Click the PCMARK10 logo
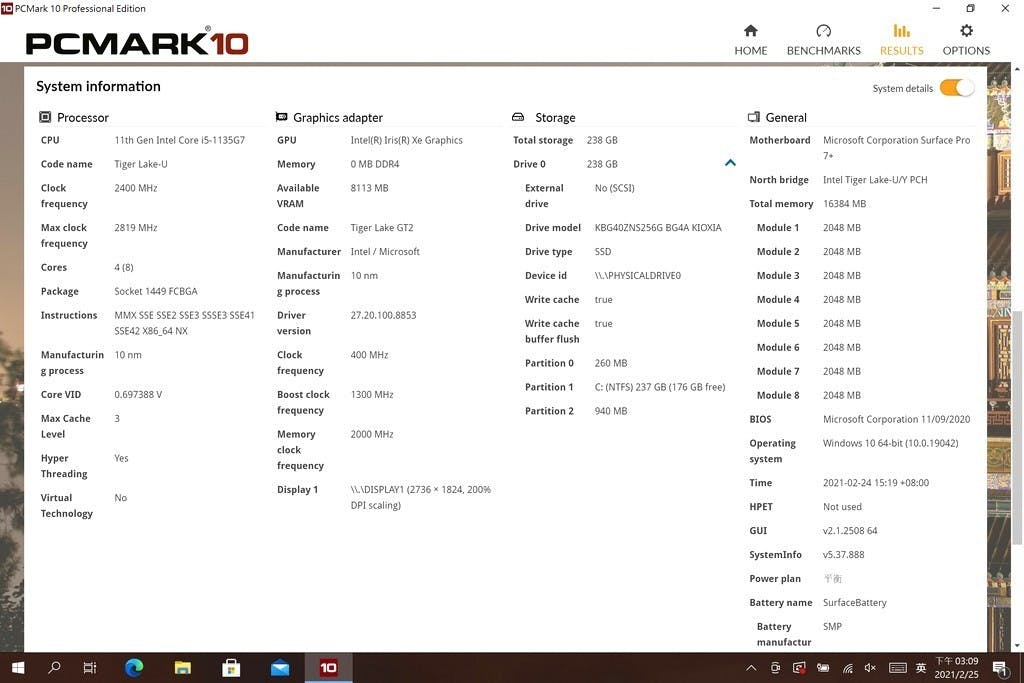Image resolution: width=1024 pixels, height=683 pixels. [137, 42]
